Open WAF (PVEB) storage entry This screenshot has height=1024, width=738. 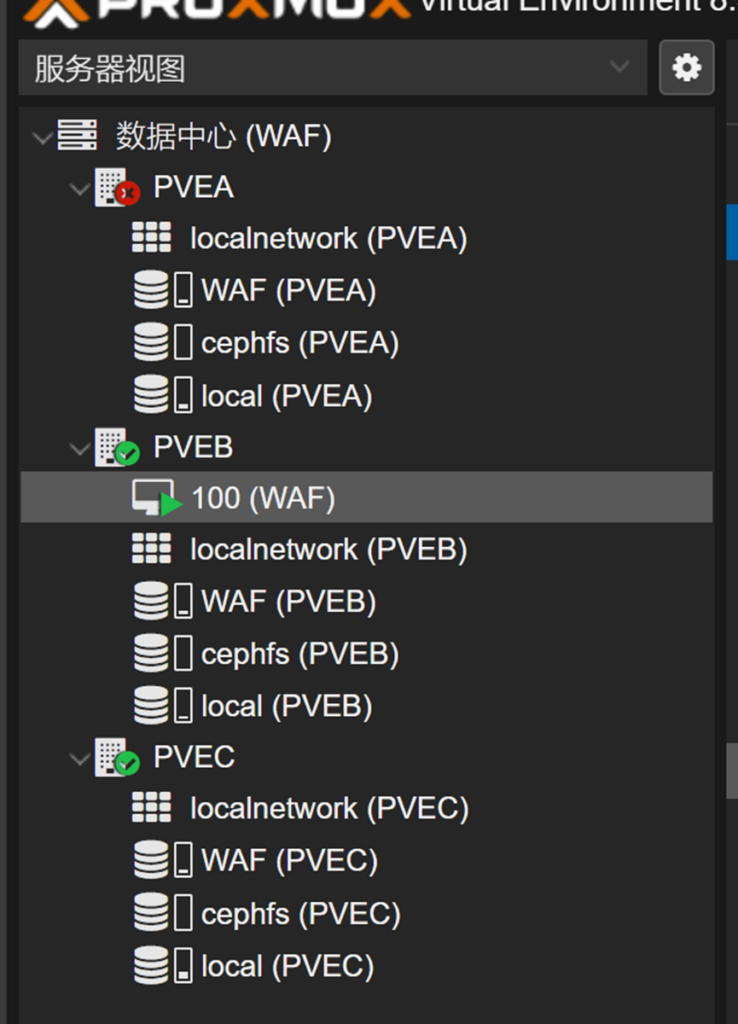[289, 601]
